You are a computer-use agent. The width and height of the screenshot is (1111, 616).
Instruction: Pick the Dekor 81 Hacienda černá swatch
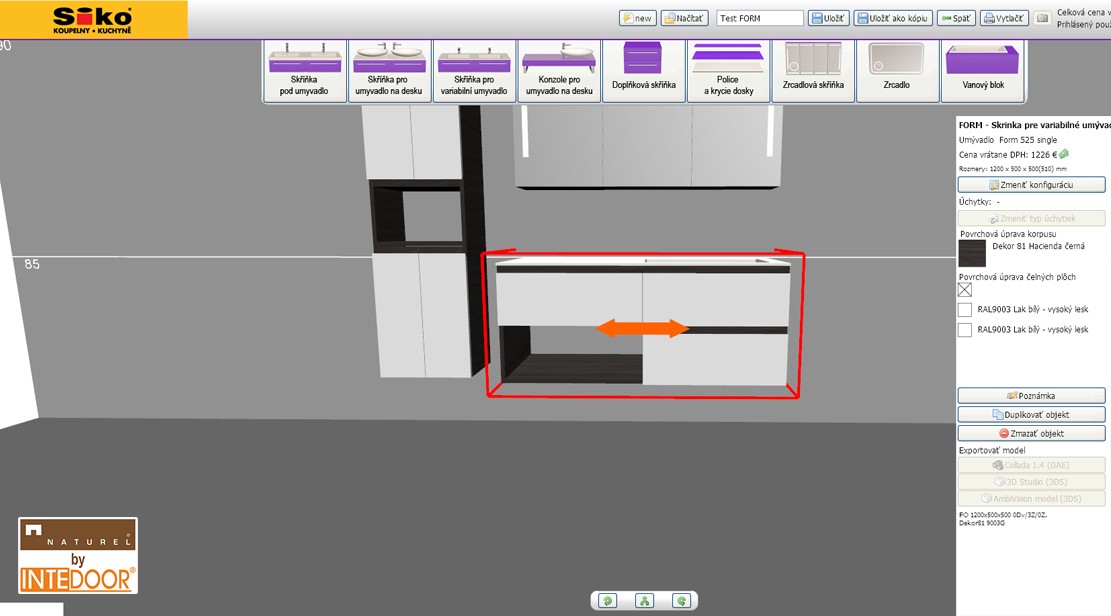tap(972, 253)
